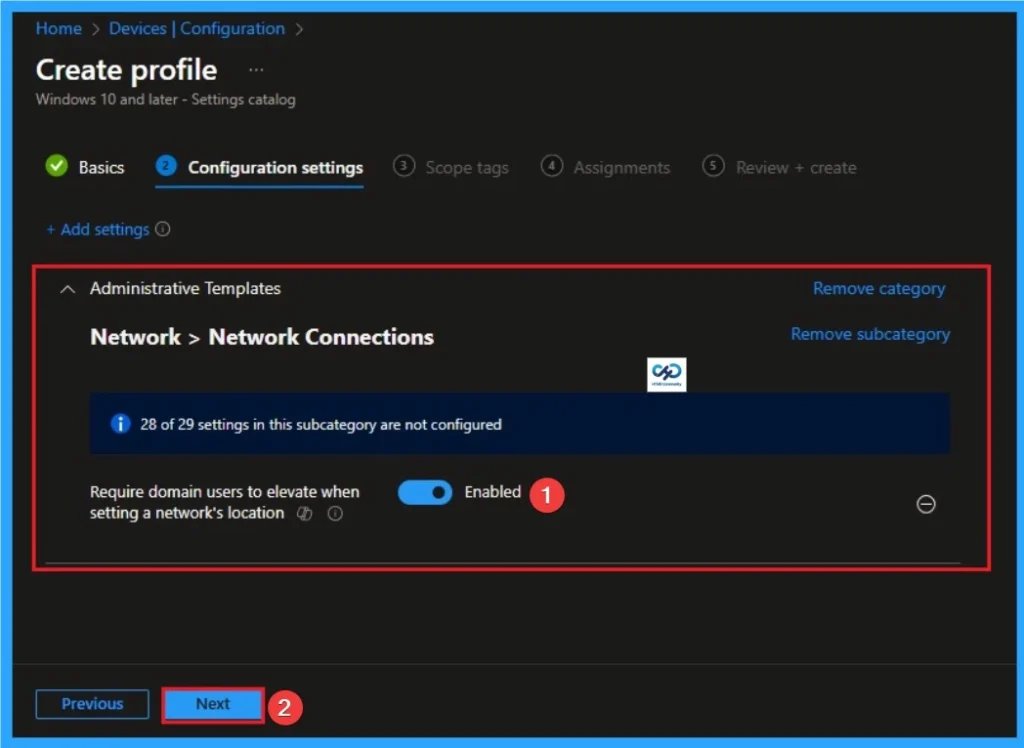1024x748 pixels.
Task: Click the Devices | Configuration breadcrumb
Action: [196, 28]
